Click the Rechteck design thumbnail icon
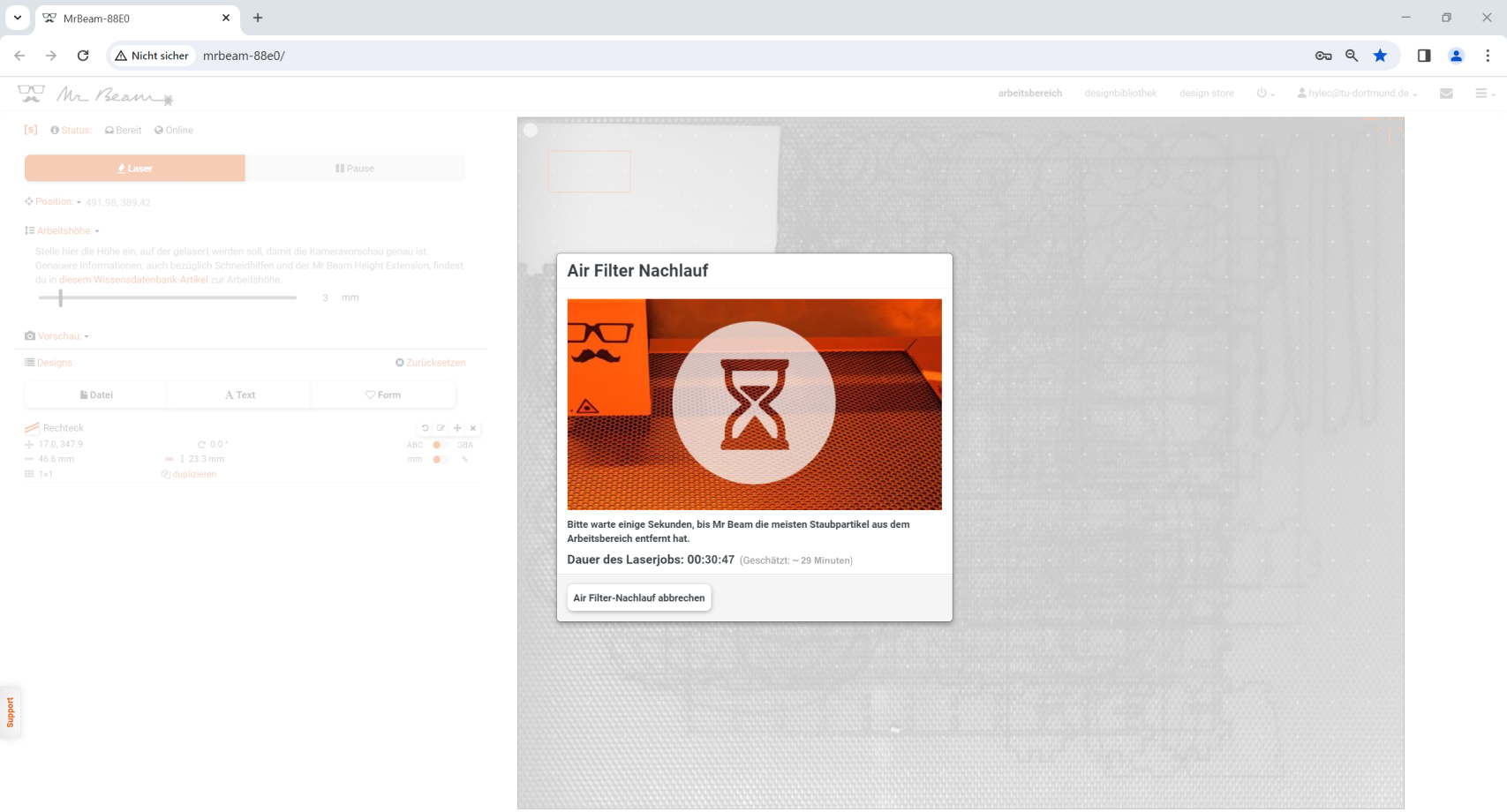This screenshot has width=1507, height=812. coord(32,428)
